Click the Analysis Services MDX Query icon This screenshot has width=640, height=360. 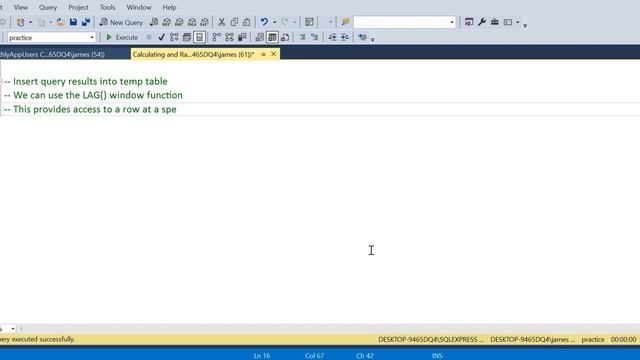click(x=167, y=22)
